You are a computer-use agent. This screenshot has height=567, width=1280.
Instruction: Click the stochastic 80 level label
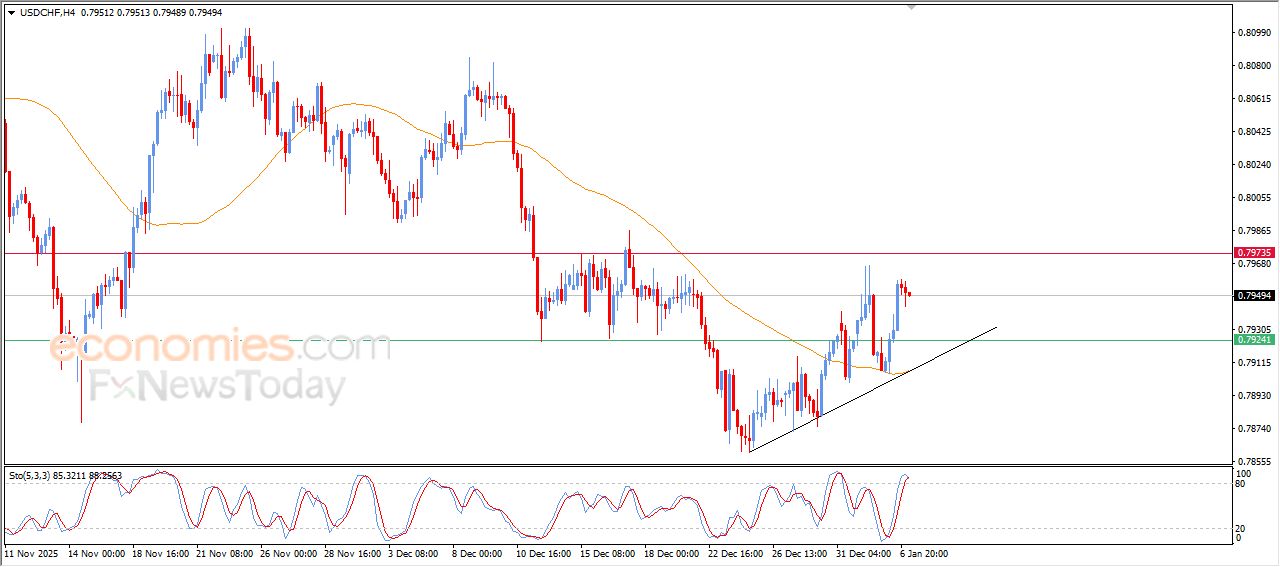pos(1242,484)
